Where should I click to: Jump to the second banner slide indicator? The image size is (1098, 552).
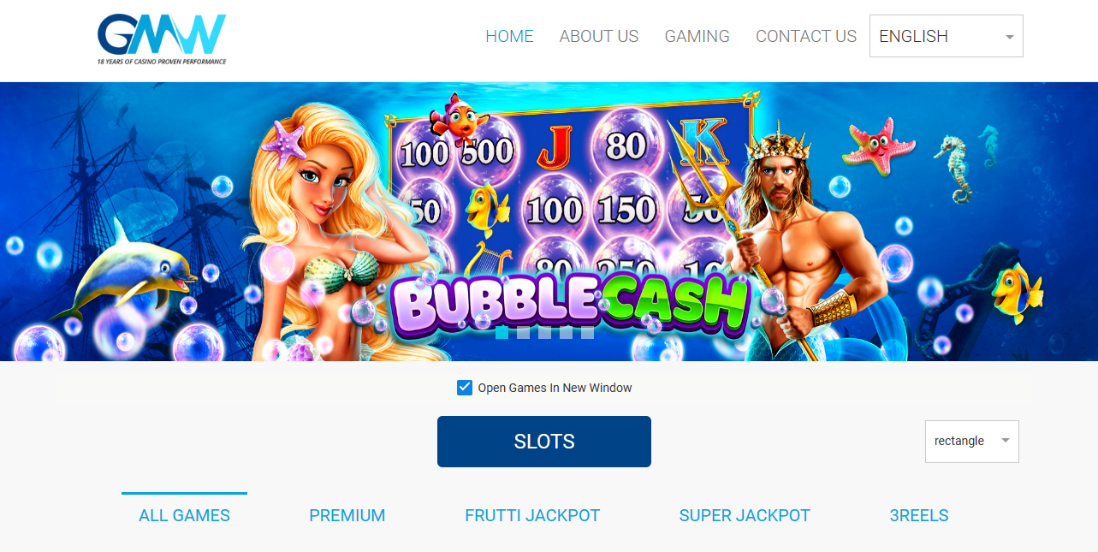pos(523,332)
